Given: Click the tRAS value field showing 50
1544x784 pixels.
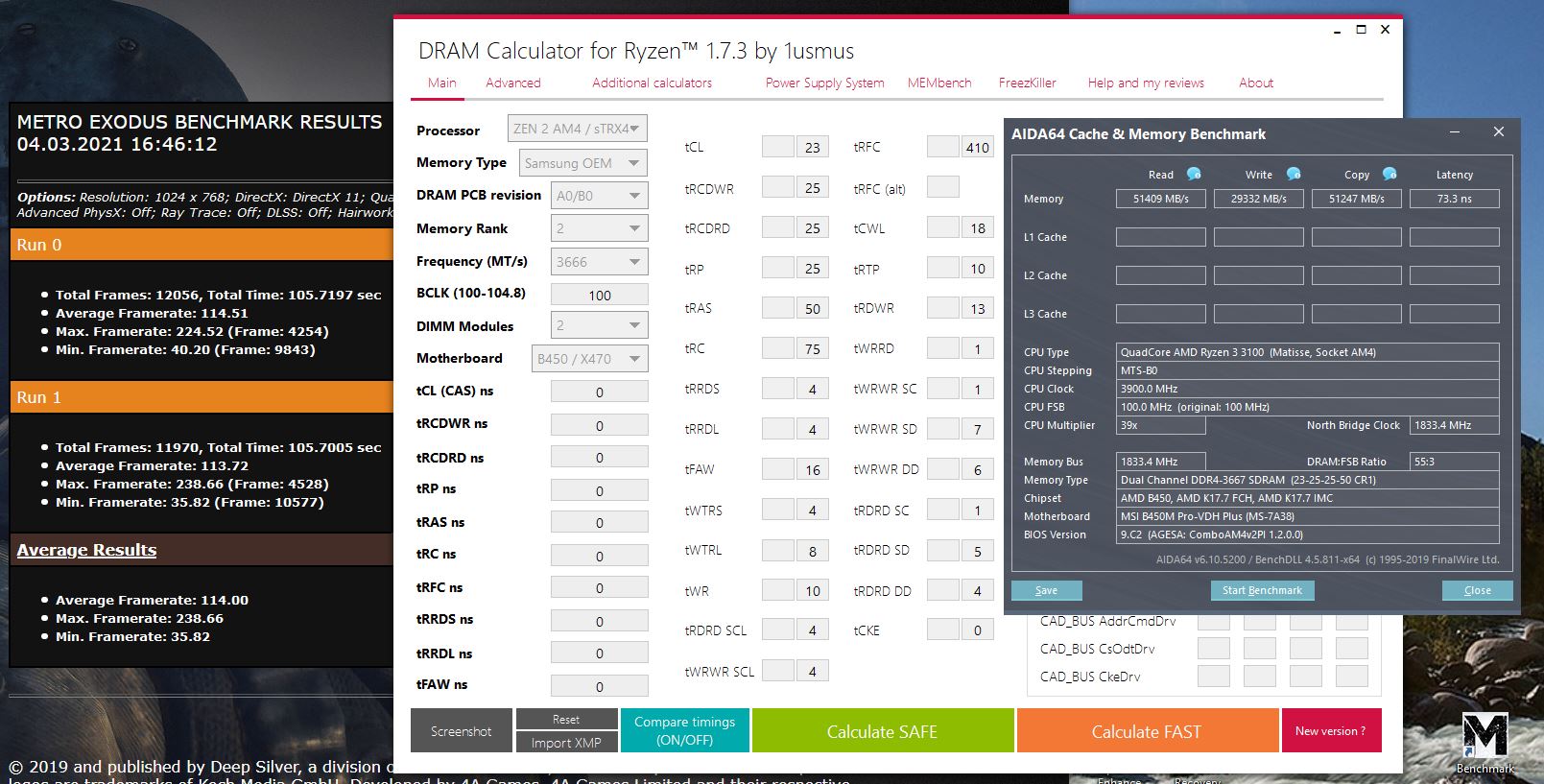Looking at the screenshot, I should pos(813,308).
